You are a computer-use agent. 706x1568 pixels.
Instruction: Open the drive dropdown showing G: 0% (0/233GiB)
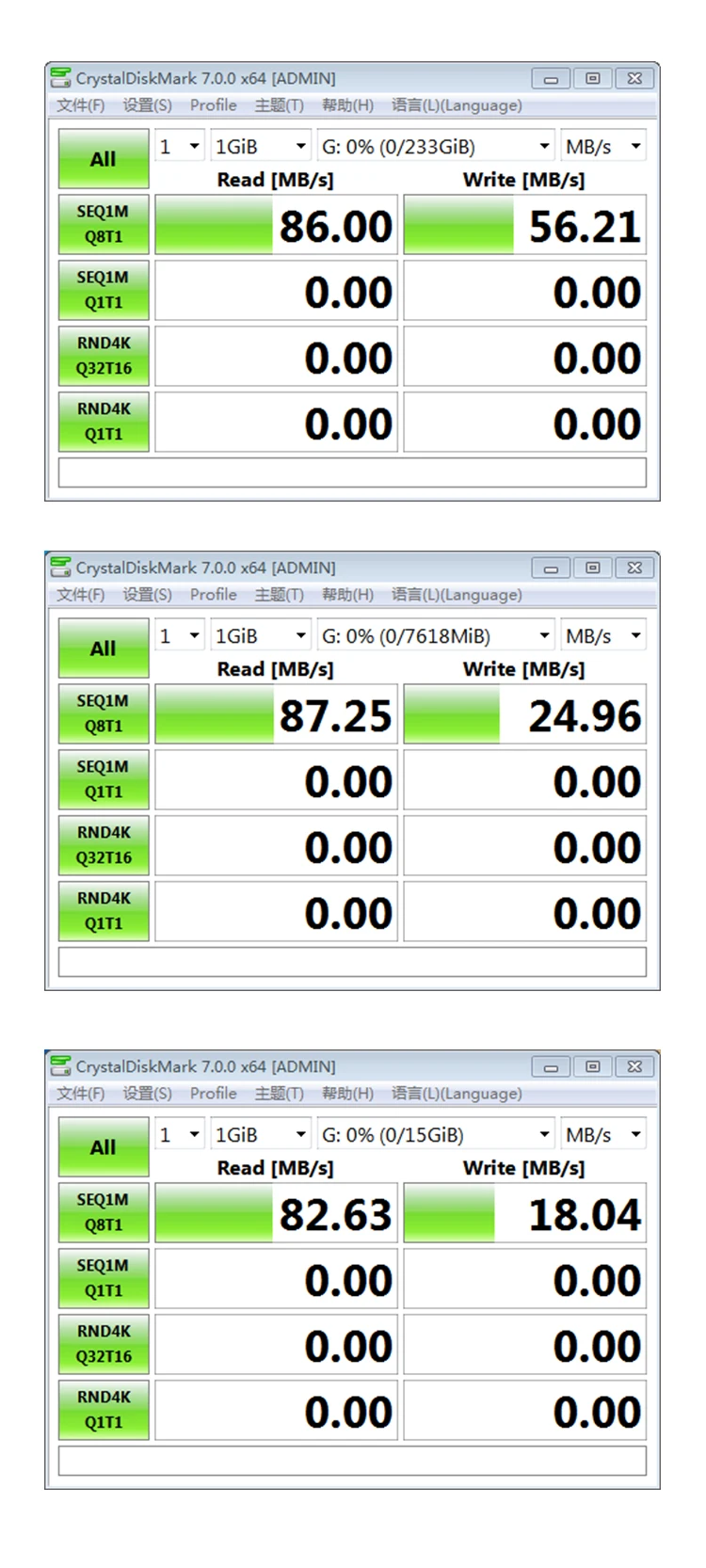(435, 147)
